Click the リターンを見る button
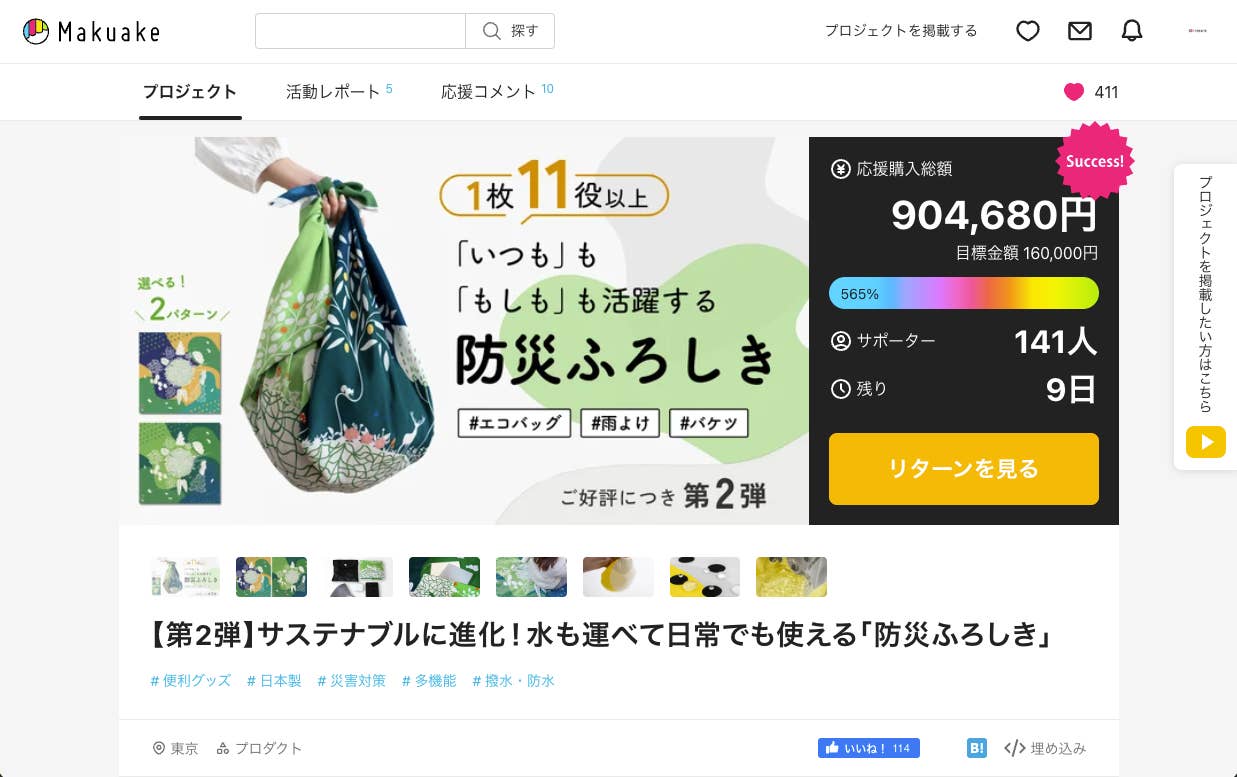 pyautogui.click(x=964, y=469)
